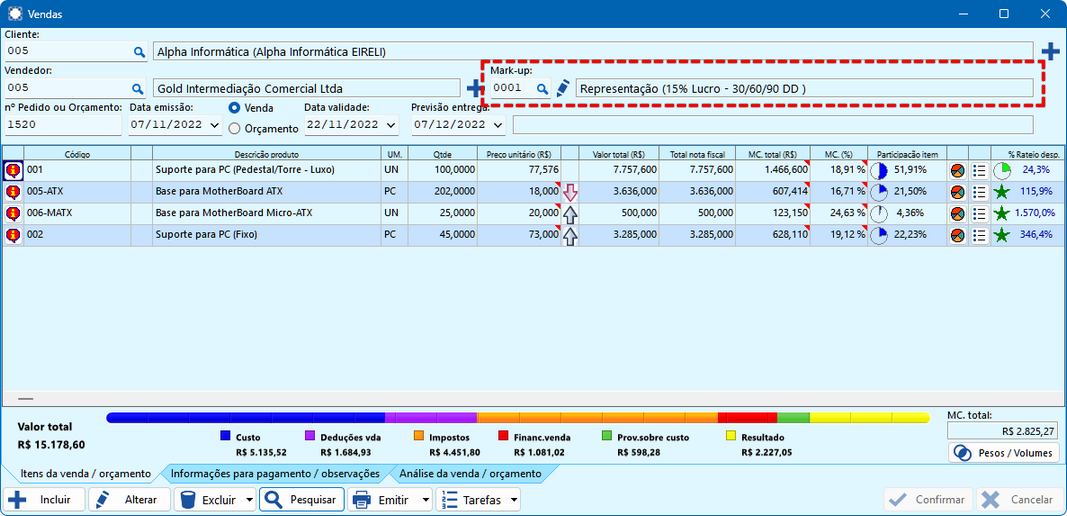Click the MC. (%) column header
Image resolution: width=1067 pixels, height=516 pixels.
pos(840,154)
